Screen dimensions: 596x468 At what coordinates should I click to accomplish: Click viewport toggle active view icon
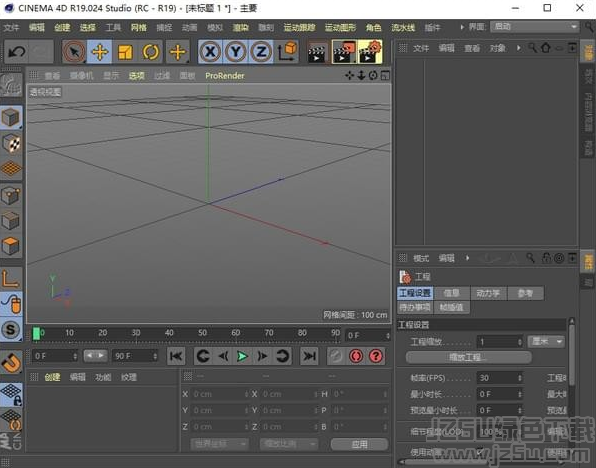[x=385, y=75]
